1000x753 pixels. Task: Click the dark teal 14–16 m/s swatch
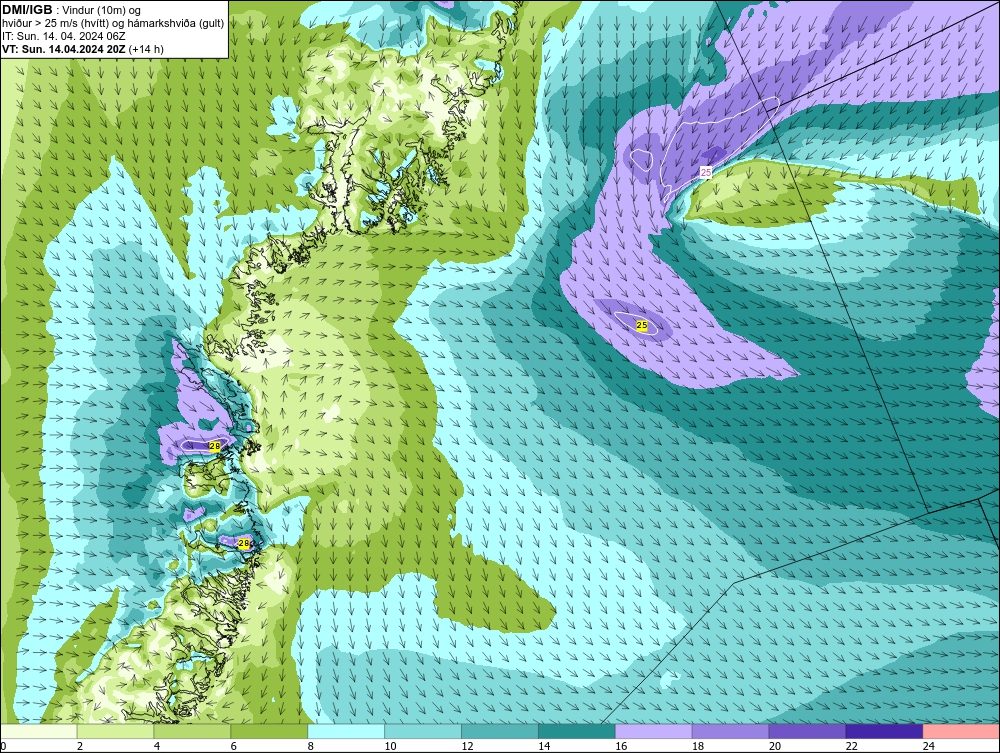point(577,731)
